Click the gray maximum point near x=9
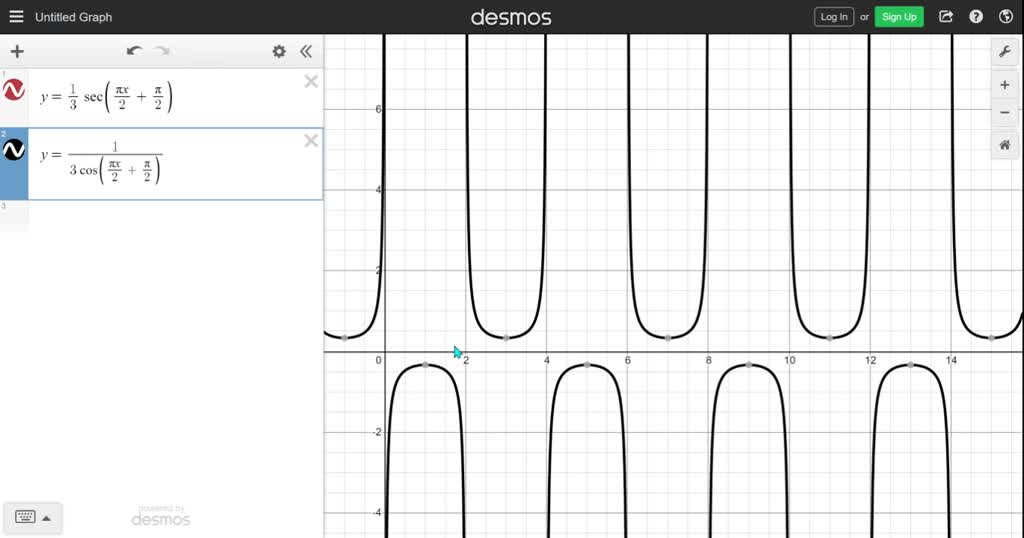1024x538 pixels. tap(748, 365)
